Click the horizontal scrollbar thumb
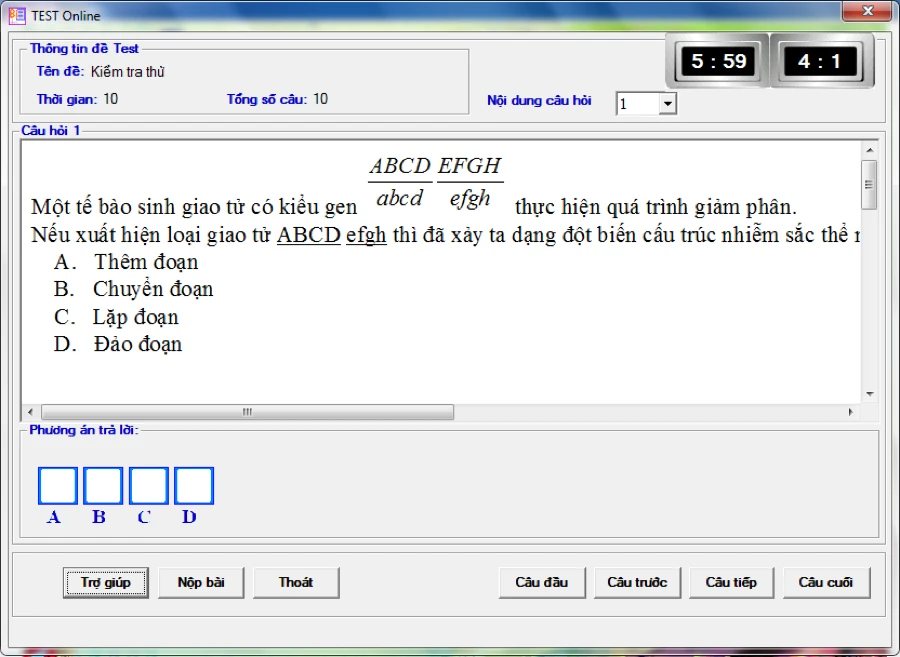 point(247,412)
